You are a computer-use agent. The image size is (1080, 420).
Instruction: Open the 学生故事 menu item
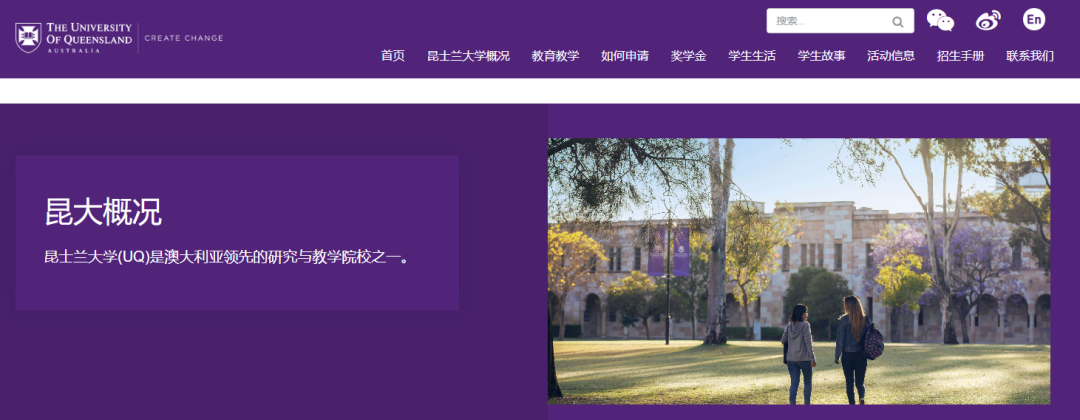click(x=822, y=56)
